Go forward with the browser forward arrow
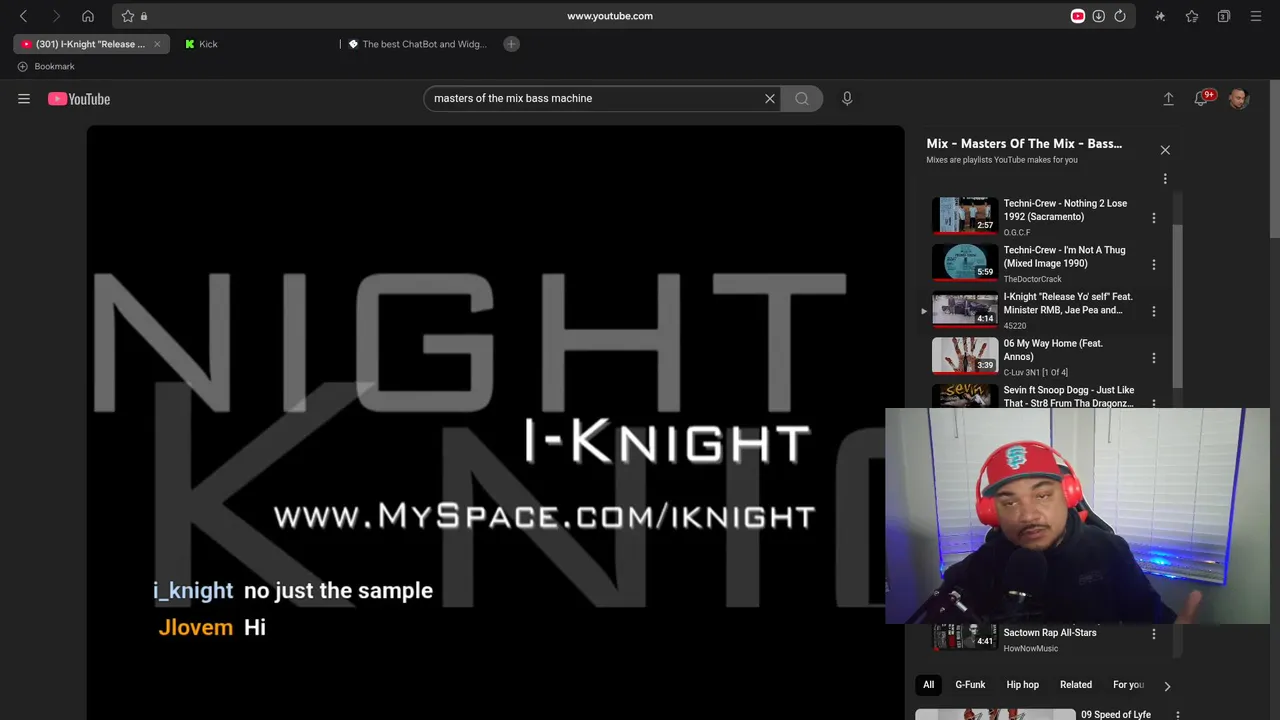The height and width of the screenshot is (720, 1280). tap(56, 16)
